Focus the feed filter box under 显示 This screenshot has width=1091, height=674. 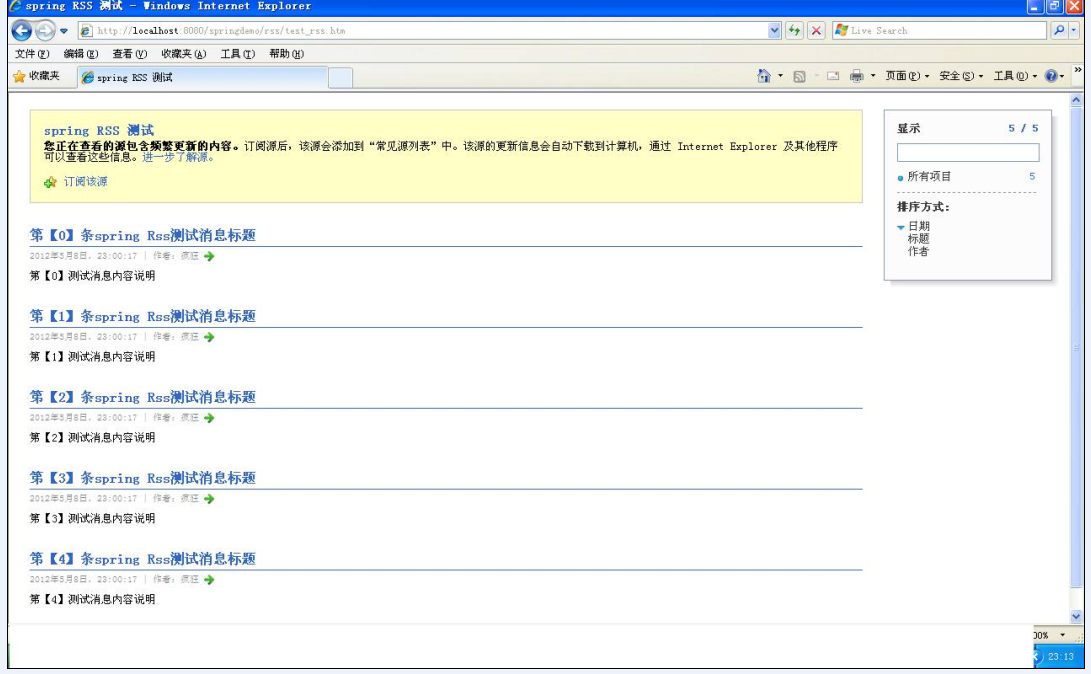tap(968, 152)
